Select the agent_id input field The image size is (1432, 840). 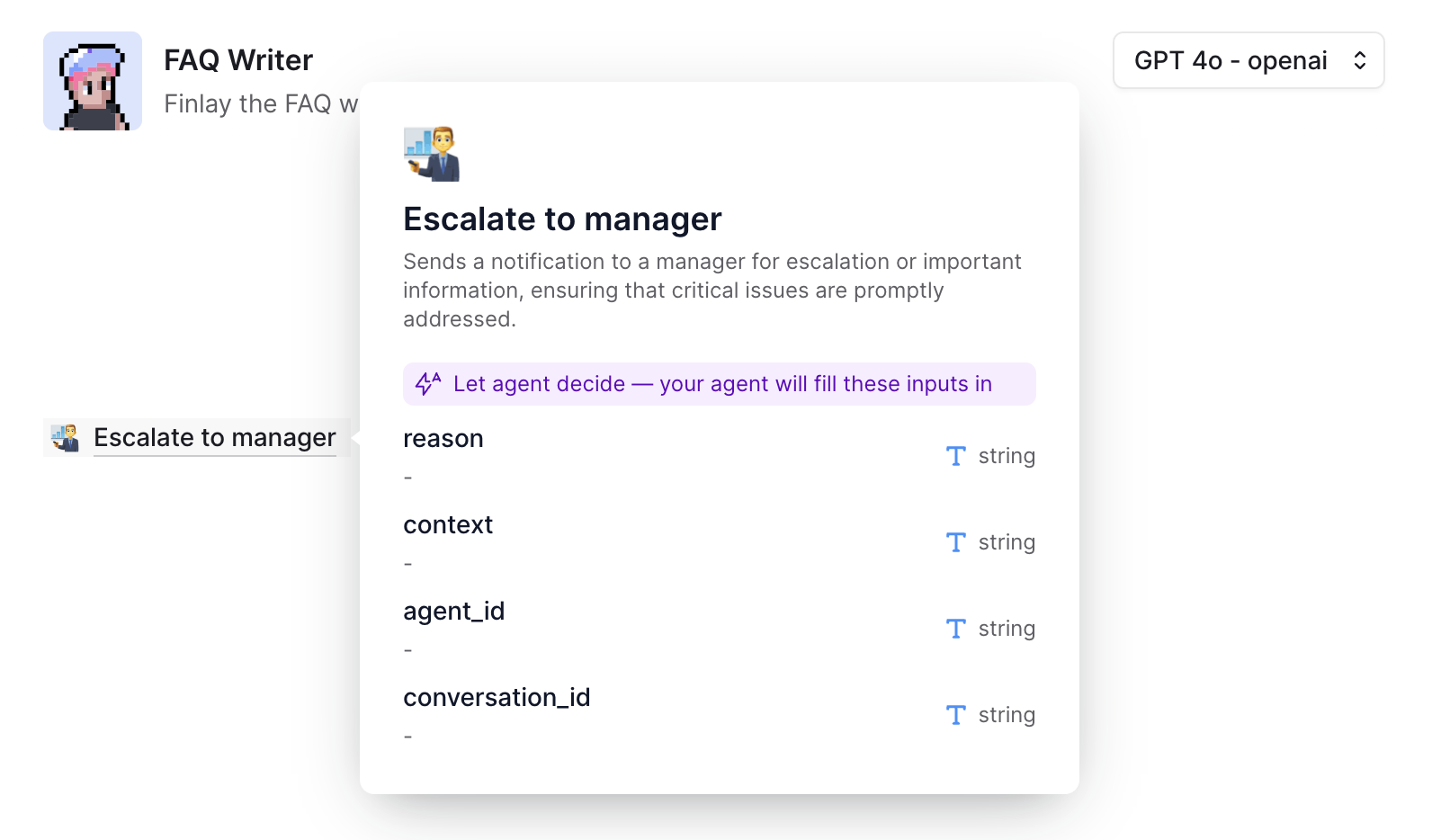click(720, 629)
